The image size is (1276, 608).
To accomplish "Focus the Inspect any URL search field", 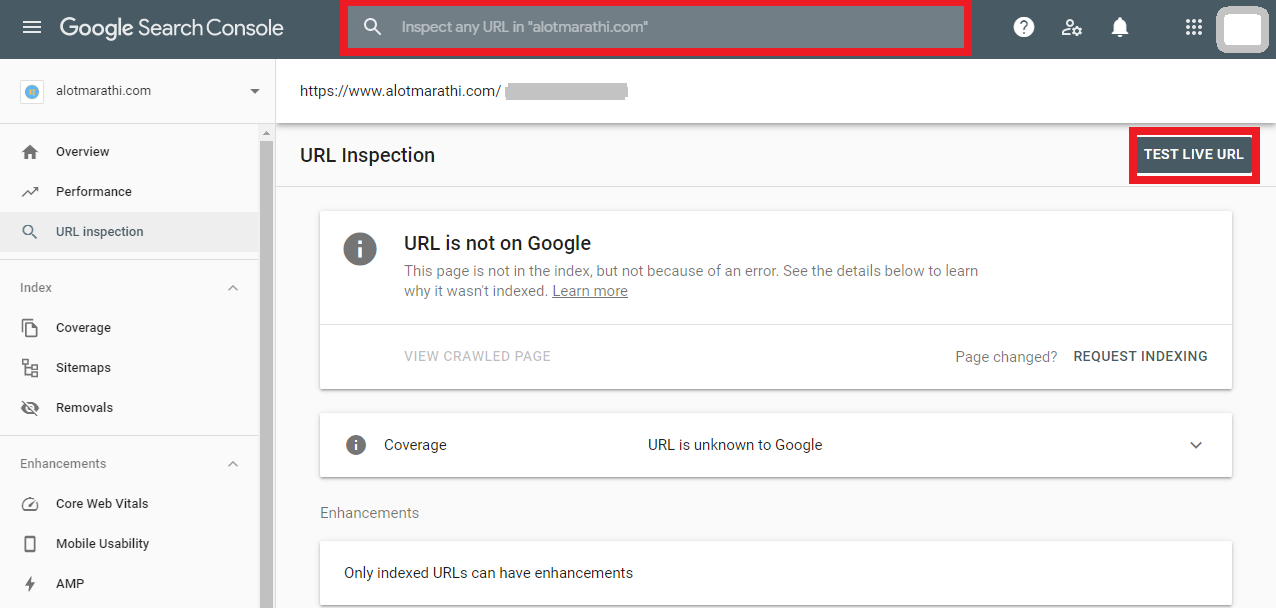I will 656,28.
